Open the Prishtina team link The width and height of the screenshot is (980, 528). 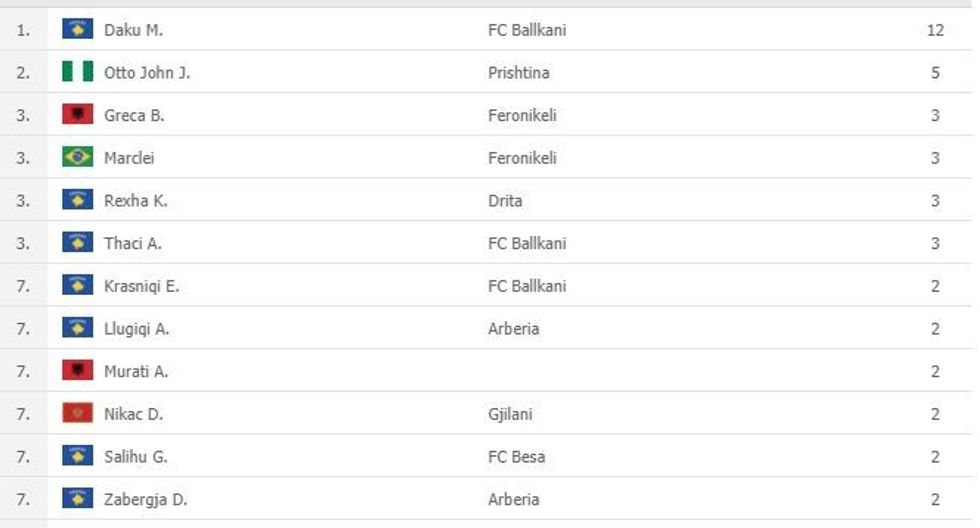click(518, 73)
